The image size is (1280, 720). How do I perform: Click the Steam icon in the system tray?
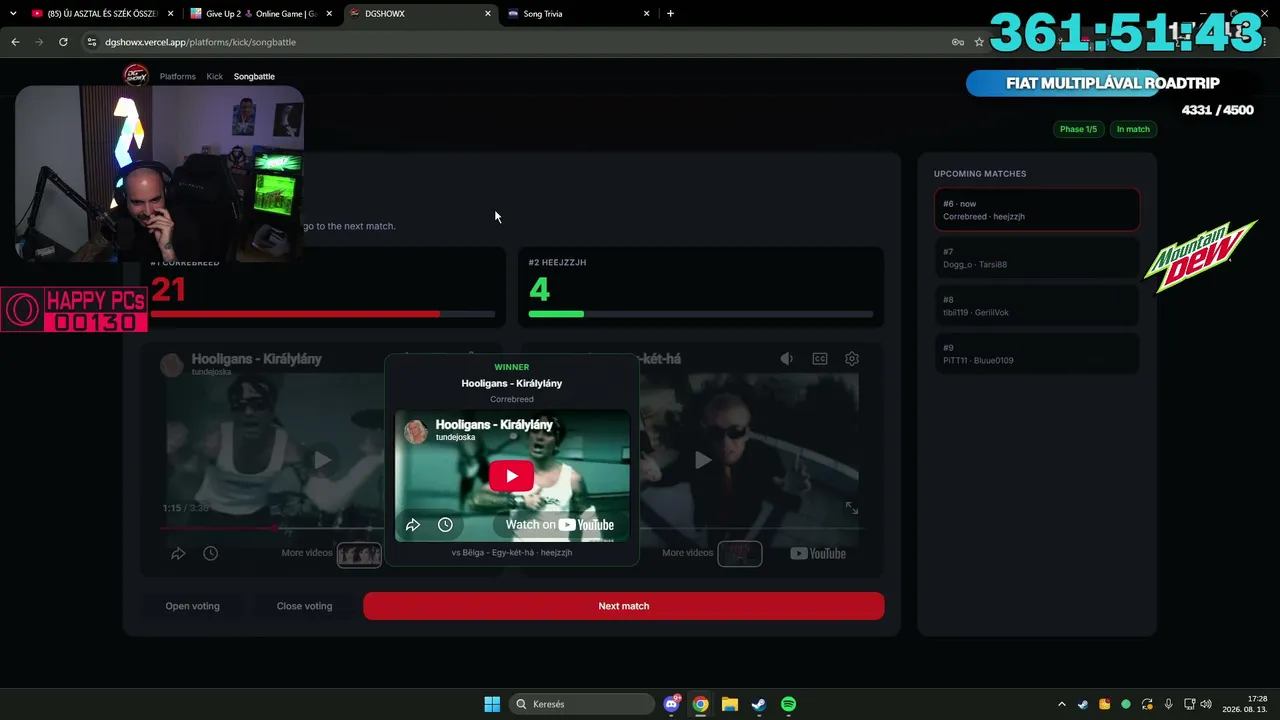click(x=1083, y=704)
